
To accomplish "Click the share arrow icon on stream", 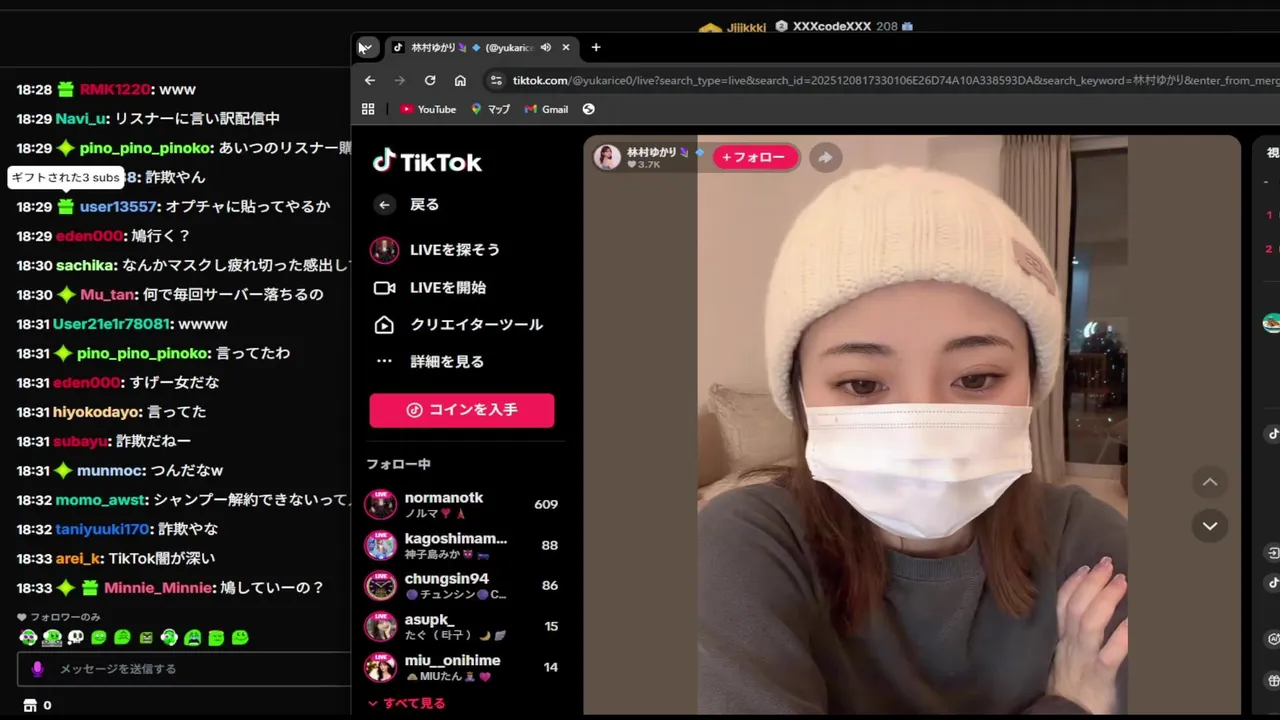I will coord(825,157).
